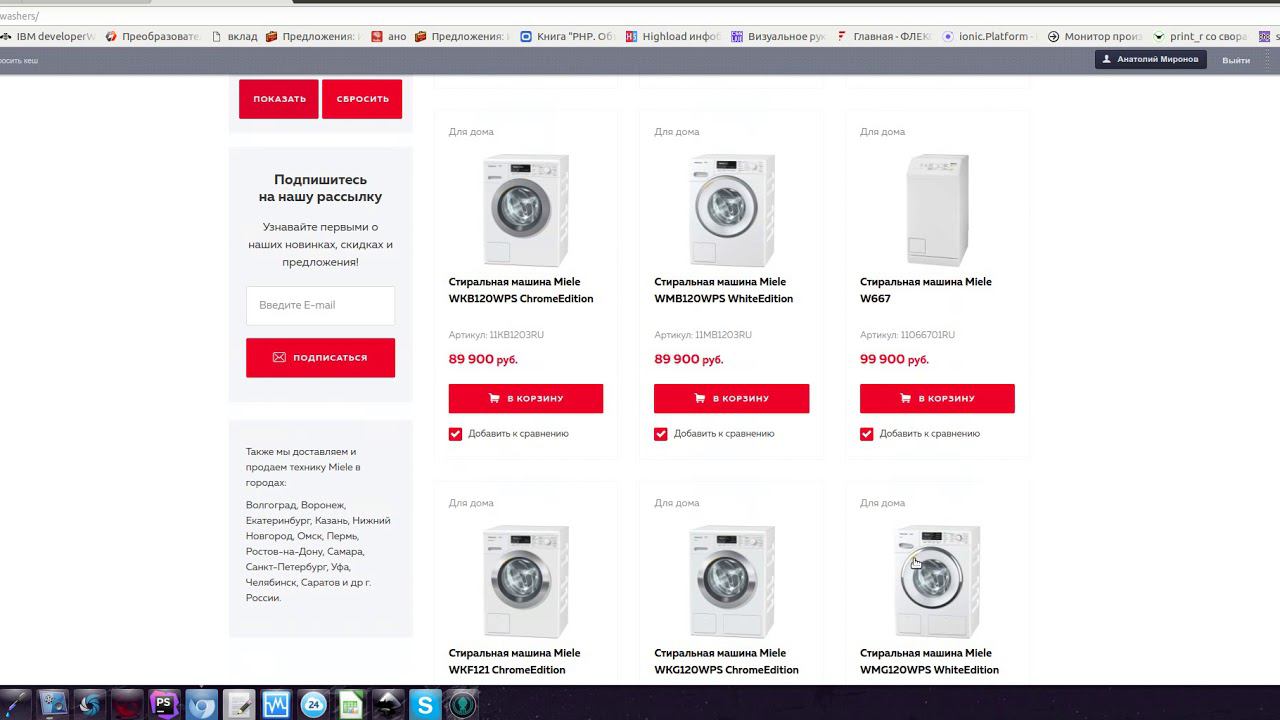Add WKB120WPS ChromeEdition to cart
Screen dimensions: 1280x720
(526, 398)
